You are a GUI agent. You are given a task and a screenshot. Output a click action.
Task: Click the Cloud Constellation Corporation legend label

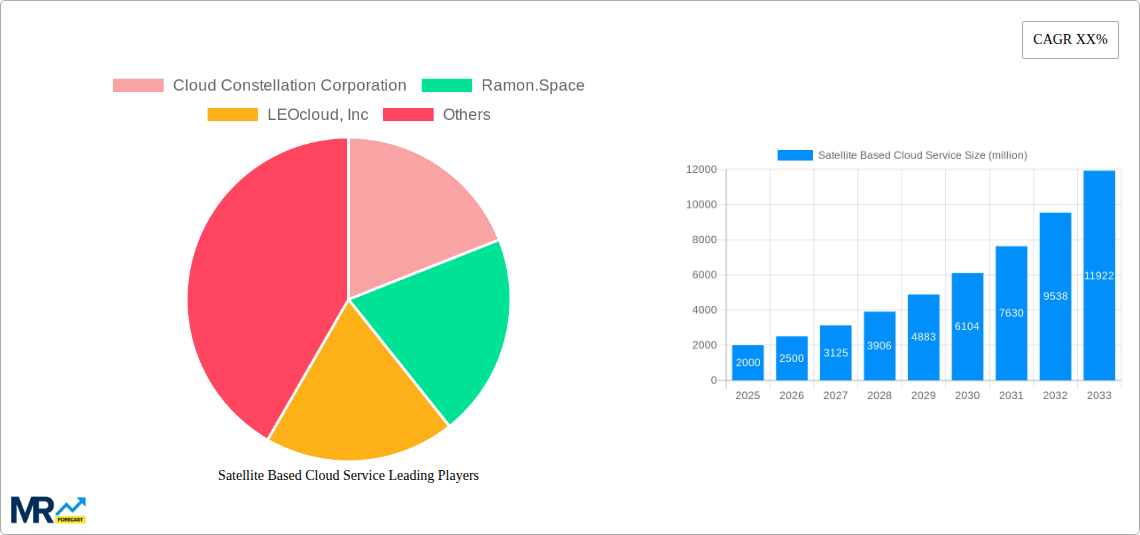click(x=289, y=86)
